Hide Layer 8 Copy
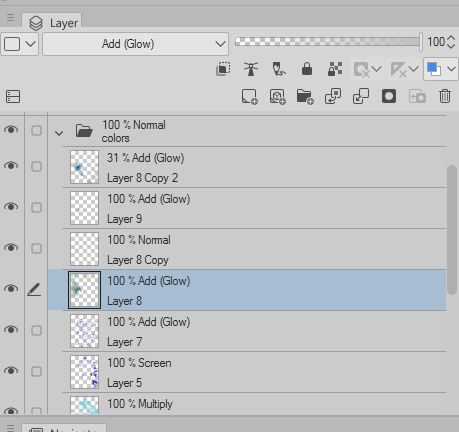The width and height of the screenshot is (459, 432). click(x=11, y=248)
